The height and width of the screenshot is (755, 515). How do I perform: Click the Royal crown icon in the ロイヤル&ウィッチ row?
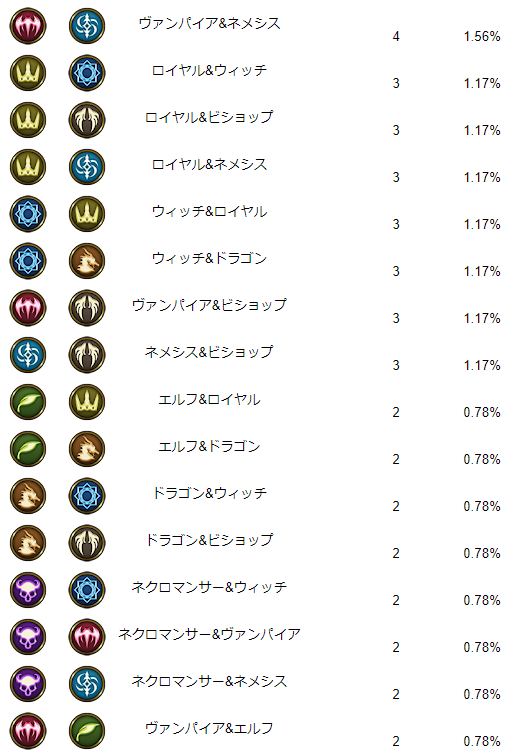point(28,73)
